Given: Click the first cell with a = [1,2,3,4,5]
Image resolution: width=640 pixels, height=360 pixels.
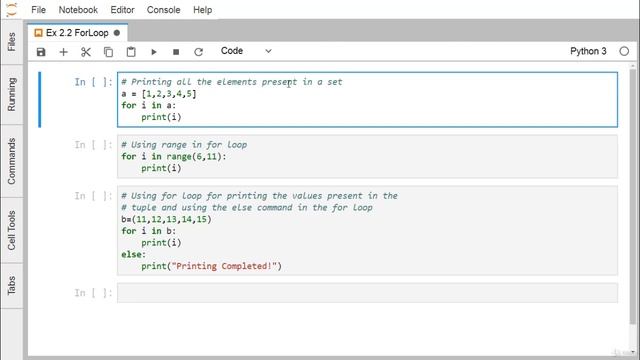Looking at the screenshot, I should pos(367,100).
